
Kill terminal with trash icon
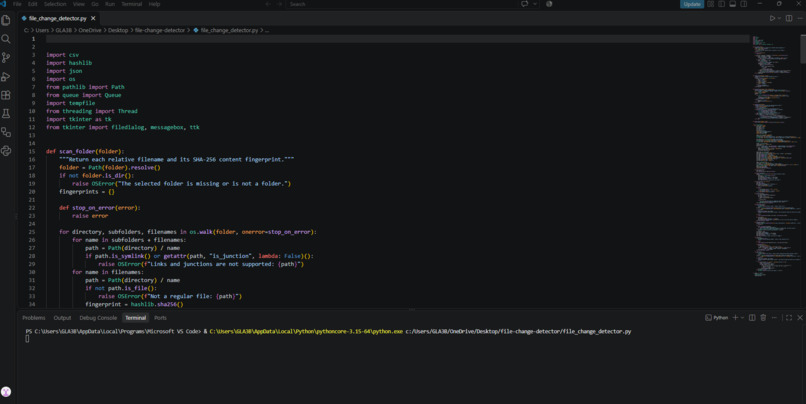(x=763, y=318)
